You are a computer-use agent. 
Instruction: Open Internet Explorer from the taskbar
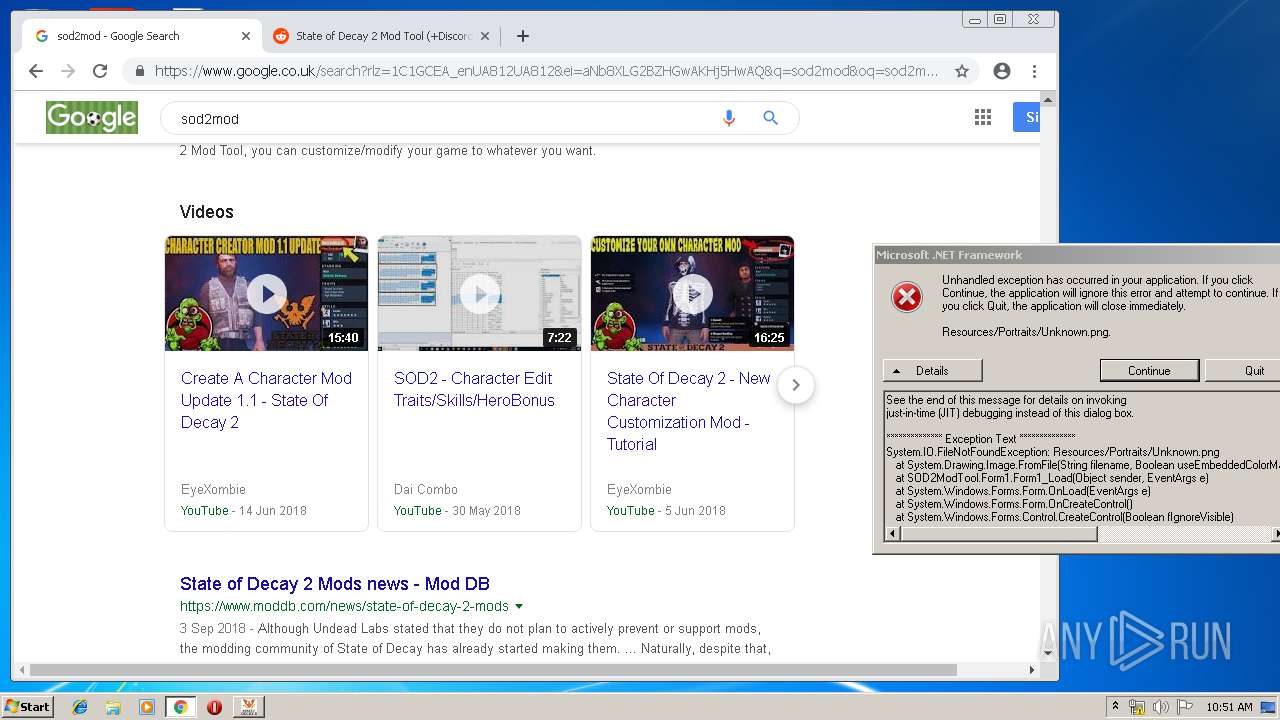pos(80,707)
